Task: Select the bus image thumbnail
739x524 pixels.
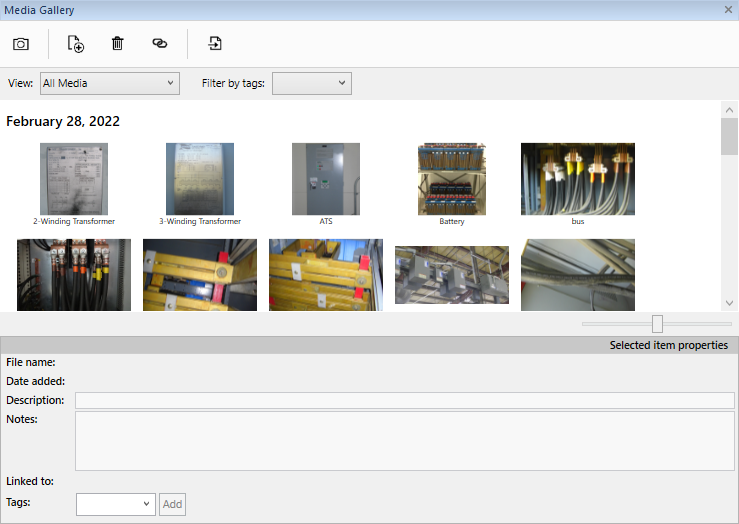Action: tap(578, 179)
